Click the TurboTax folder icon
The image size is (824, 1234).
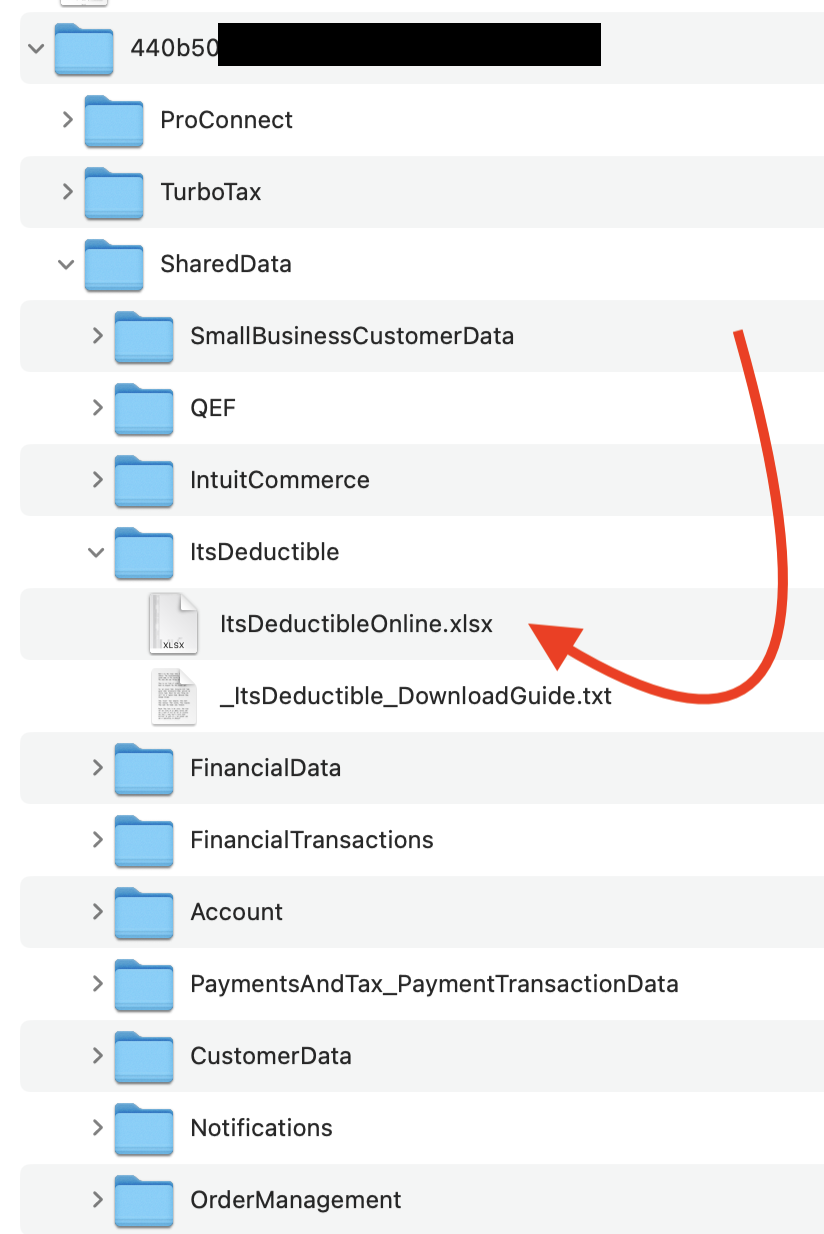(114, 192)
